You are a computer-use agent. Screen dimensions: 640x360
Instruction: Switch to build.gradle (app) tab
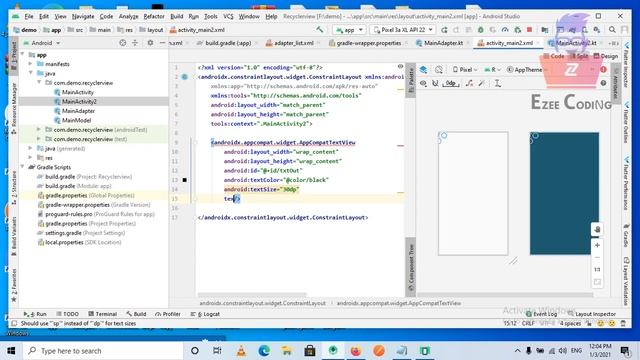pos(228,43)
